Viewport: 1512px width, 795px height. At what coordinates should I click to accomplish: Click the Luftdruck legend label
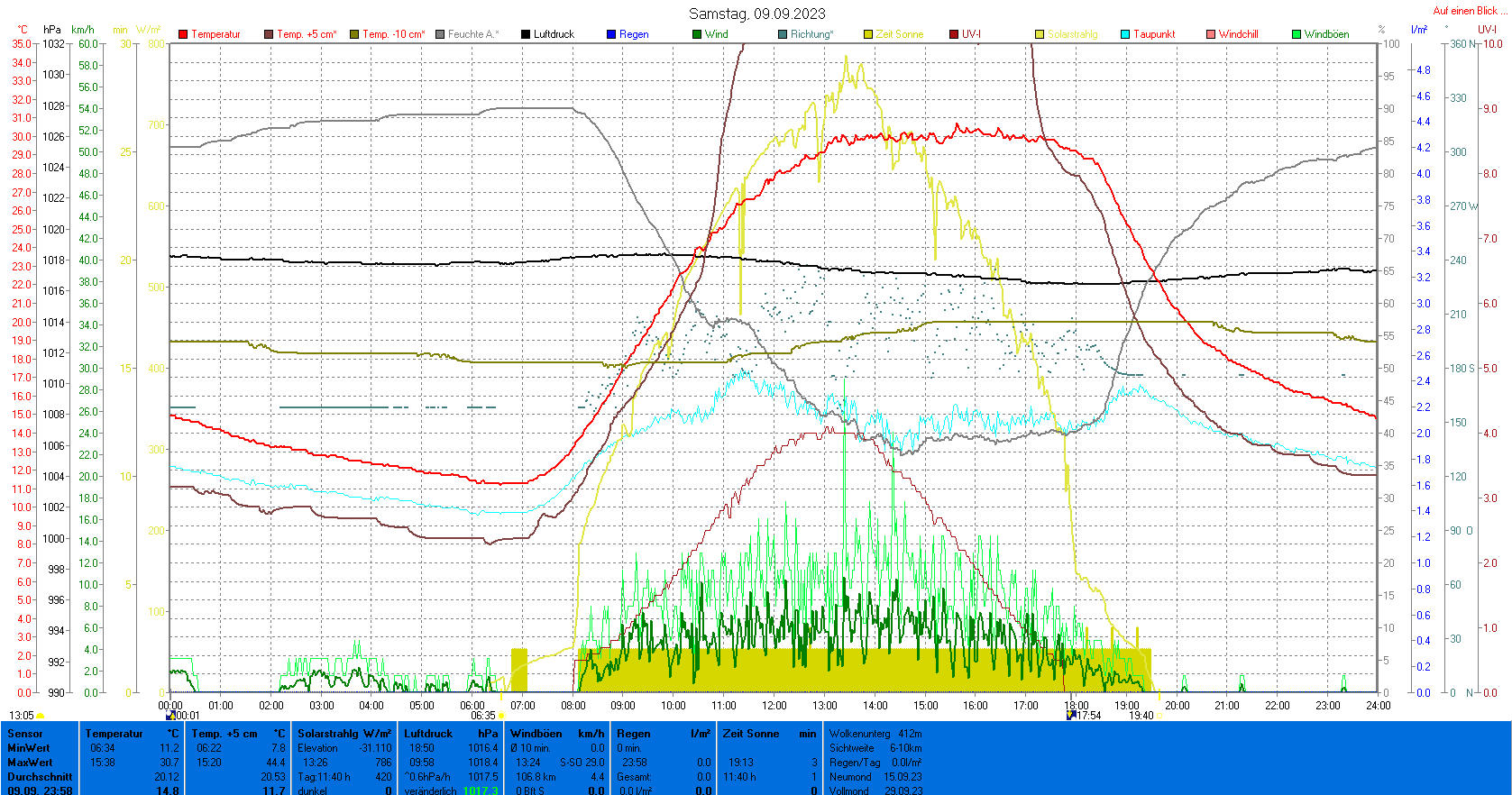pos(554,34)
